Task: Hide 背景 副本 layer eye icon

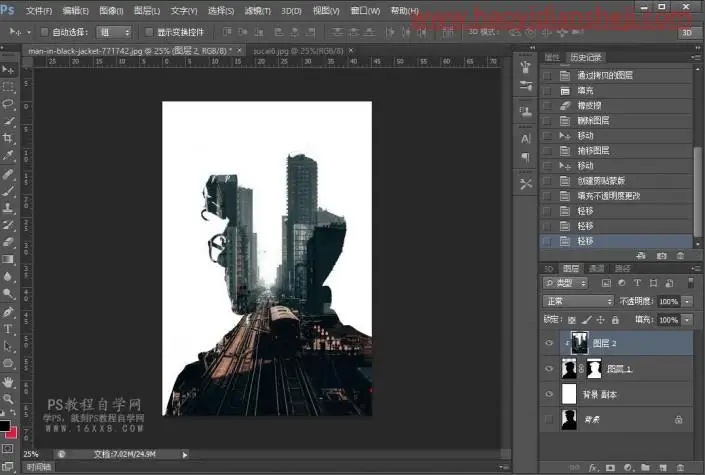Action: pos(549,394)
